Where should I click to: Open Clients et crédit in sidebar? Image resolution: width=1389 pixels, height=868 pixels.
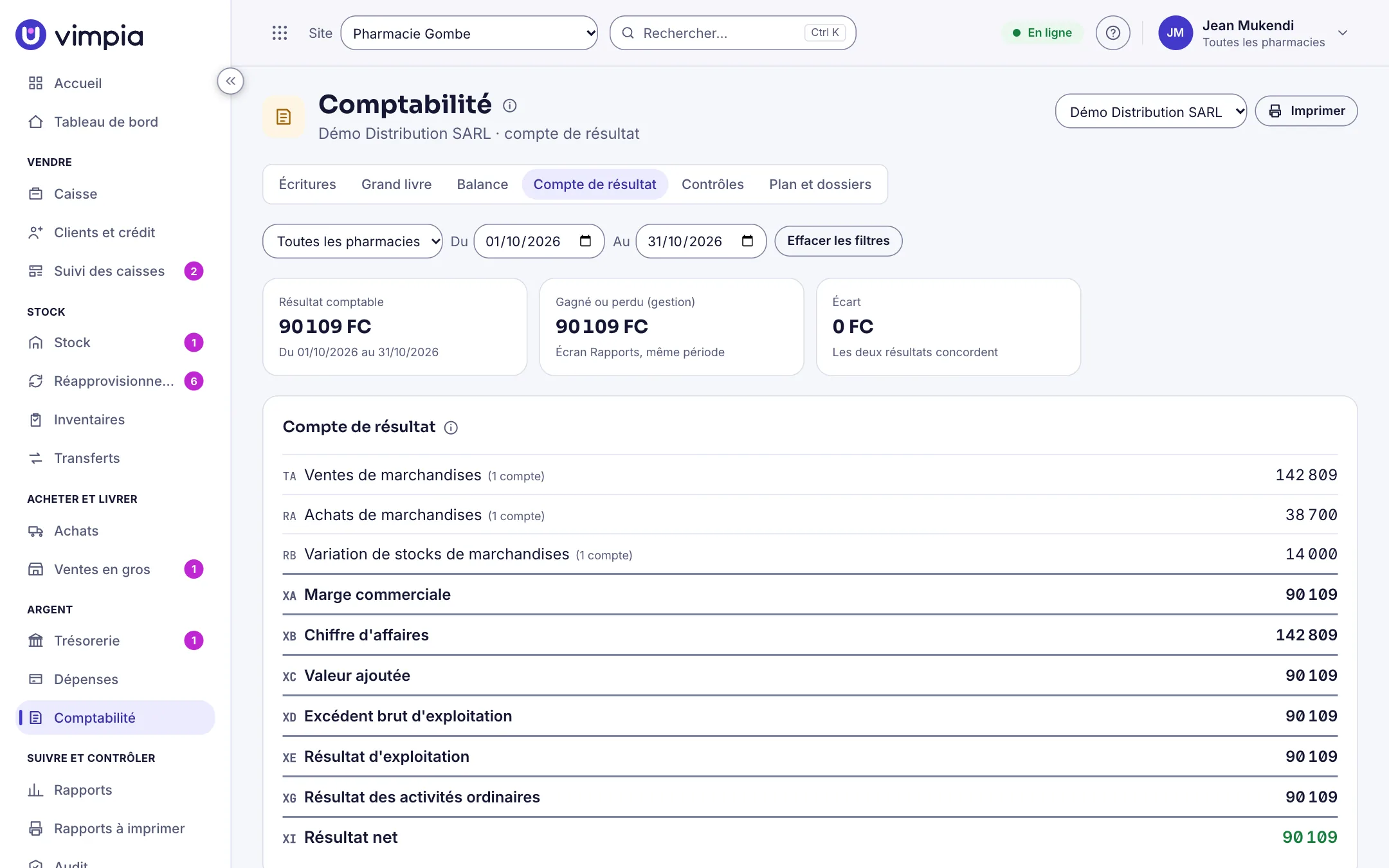tap(114, 232)
